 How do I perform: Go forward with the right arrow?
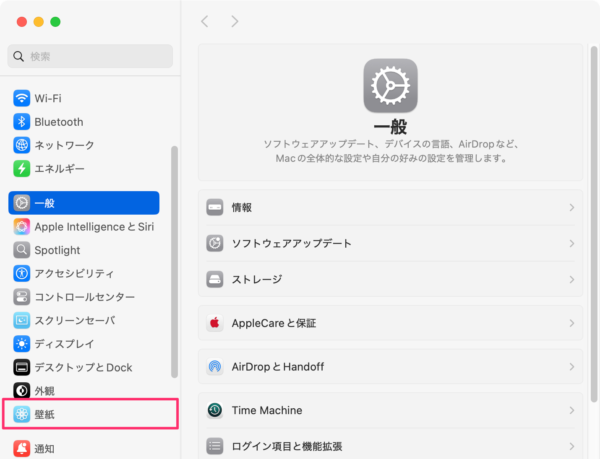coord(235,21)
